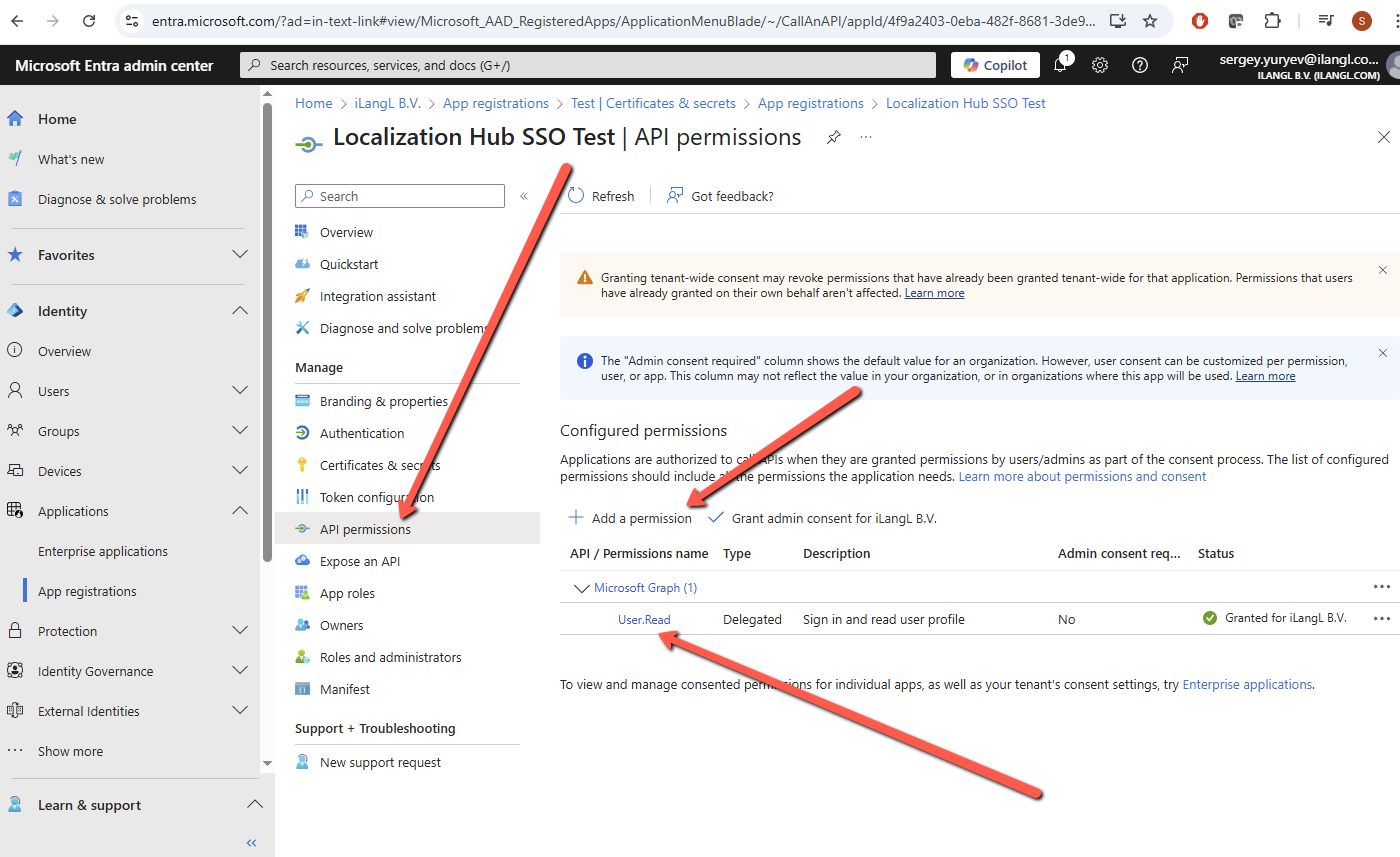Open New support request
1400x857 pixels.
(380, 762)
